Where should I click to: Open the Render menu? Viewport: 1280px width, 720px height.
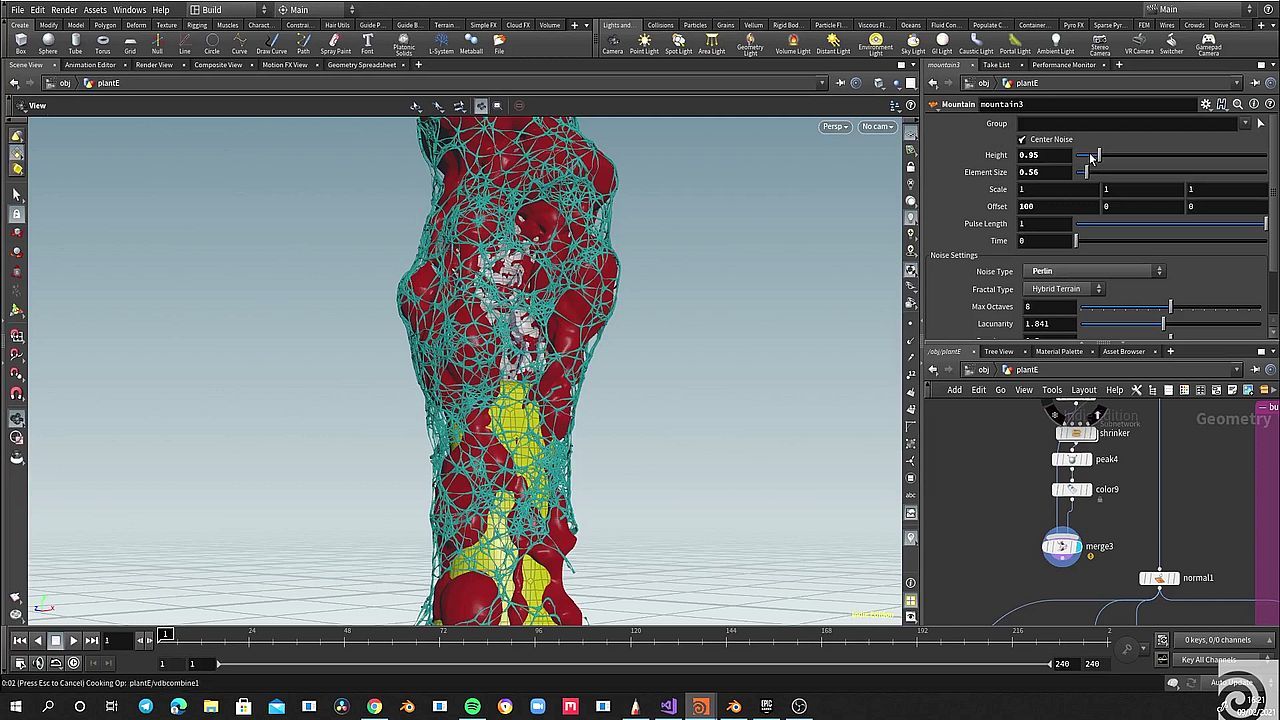[x=64, y=10]
